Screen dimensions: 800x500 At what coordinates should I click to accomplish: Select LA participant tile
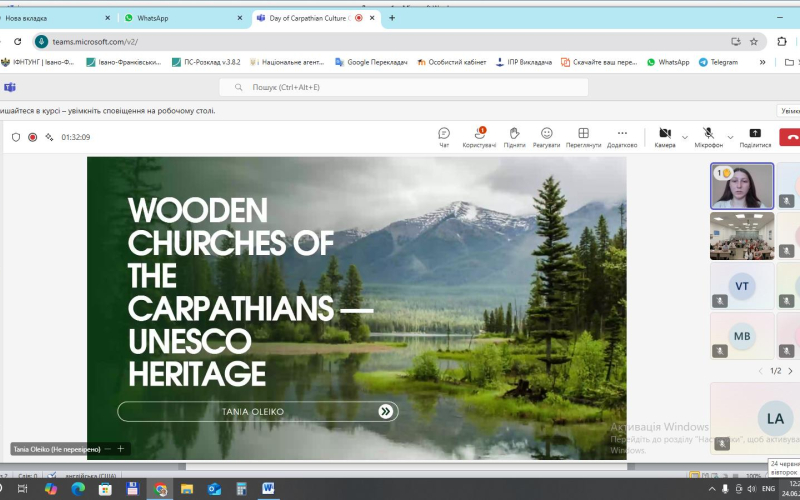(755, 418)
